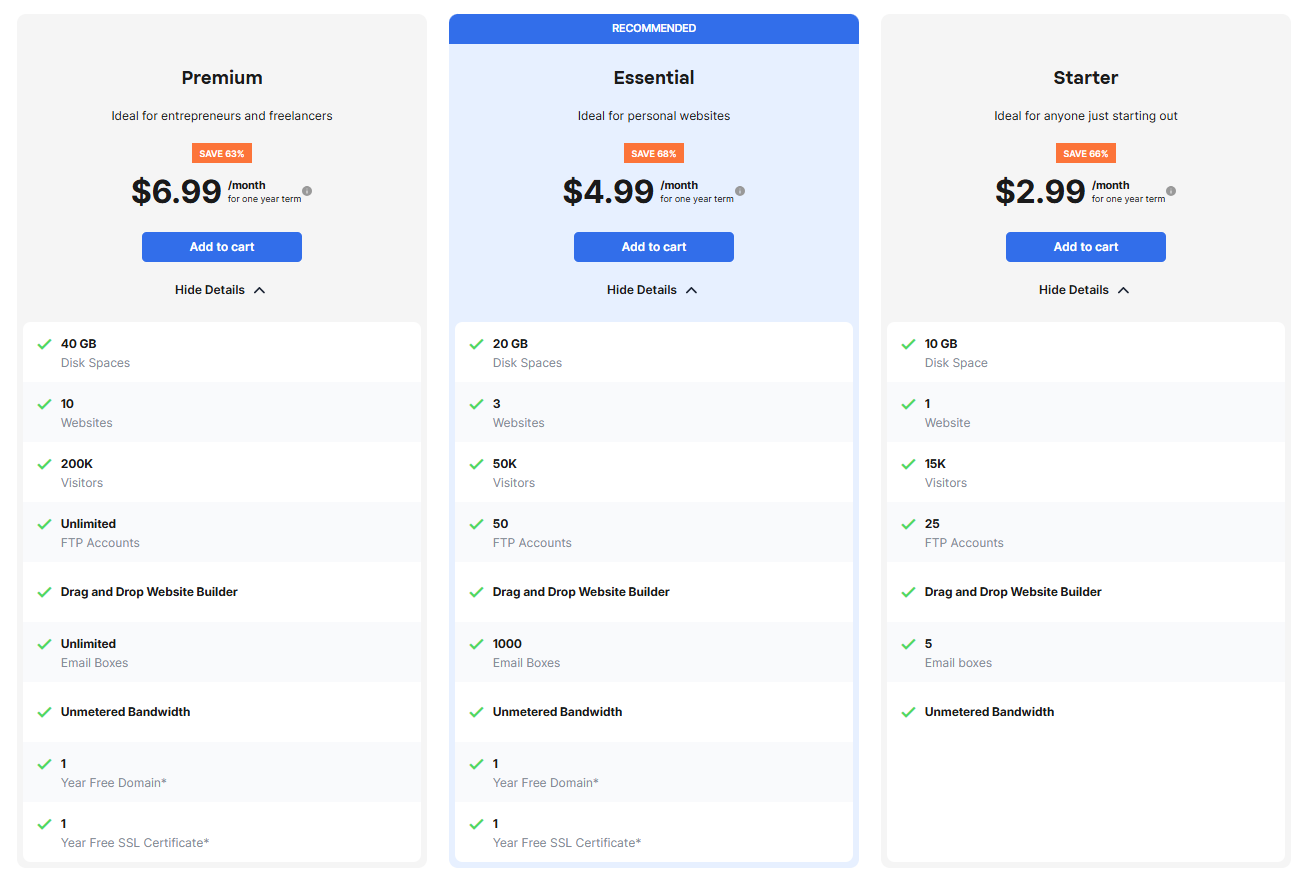Click info icon beside Starter $2.99 price
Viewport: 1308px width, 886px height.
1171,191
